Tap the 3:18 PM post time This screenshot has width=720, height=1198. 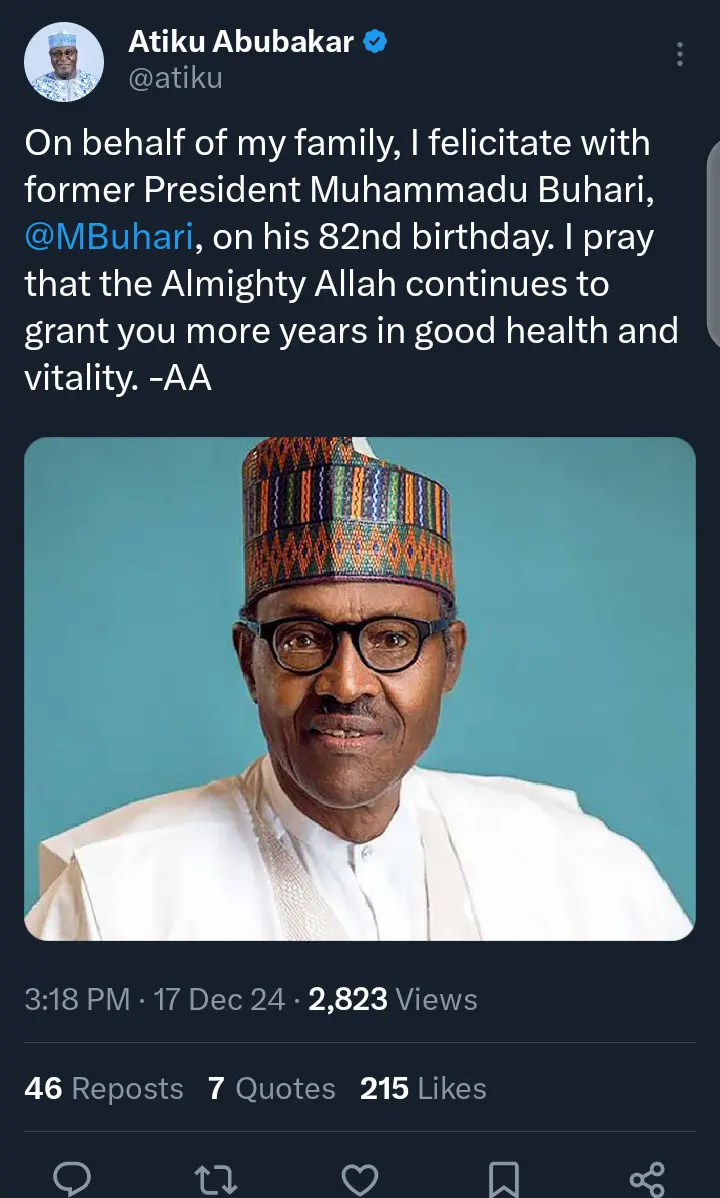(77, 999)
